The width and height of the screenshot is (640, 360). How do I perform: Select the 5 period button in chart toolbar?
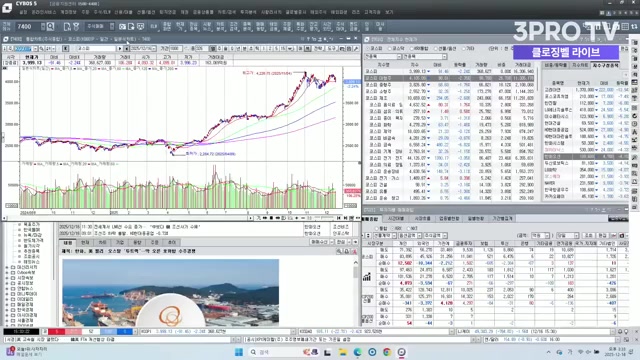pos(277,49)
